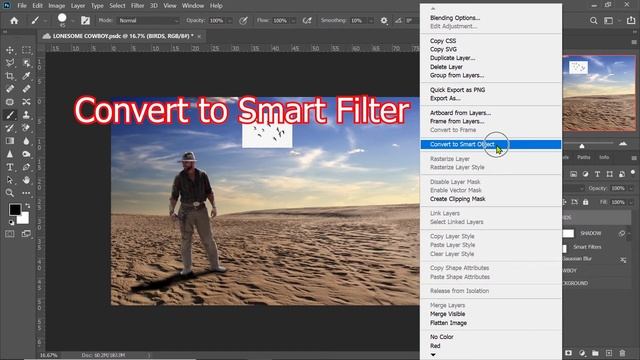Select the Object Selection tool
The image size is (640, 360).
[x=26, y=63]
